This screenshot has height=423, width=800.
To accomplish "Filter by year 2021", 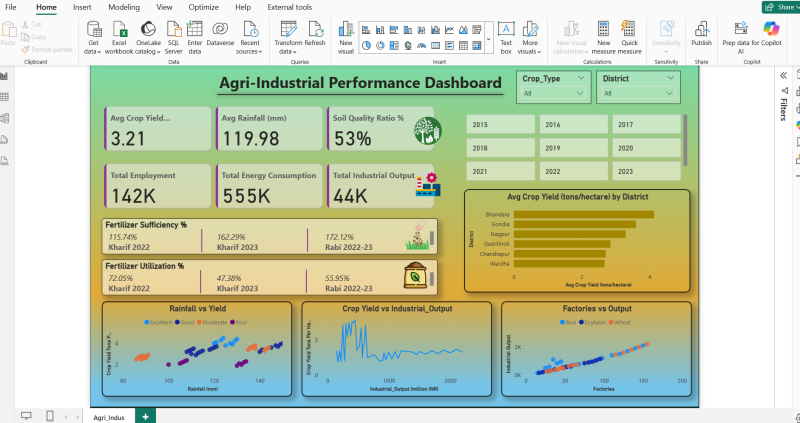I will 501,171.
